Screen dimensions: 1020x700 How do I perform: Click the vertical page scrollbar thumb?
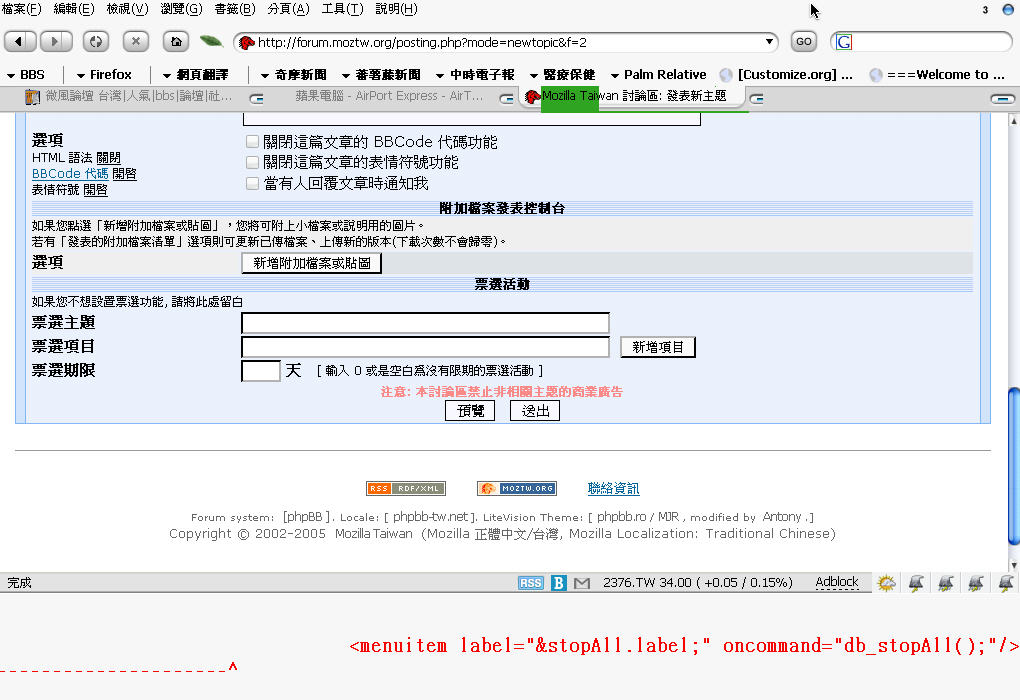[1013, 466]
